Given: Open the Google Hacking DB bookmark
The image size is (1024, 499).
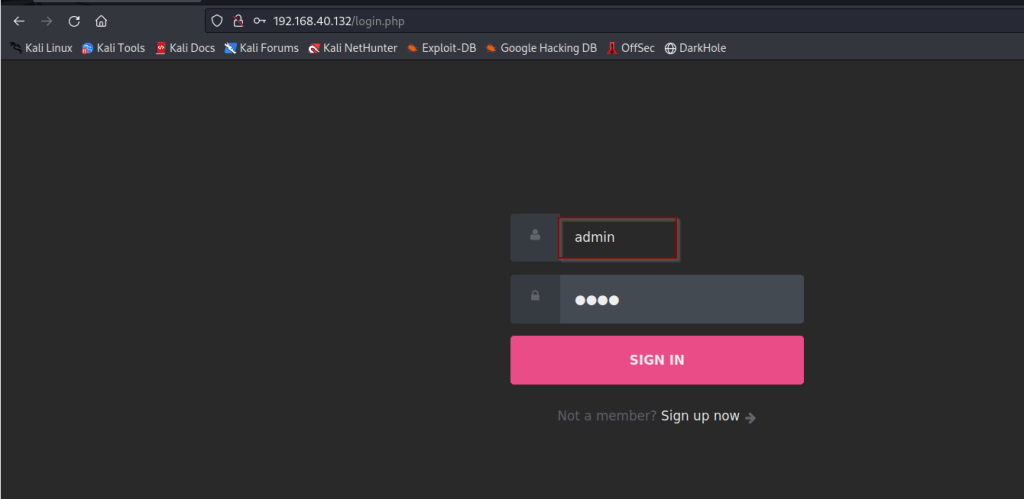Looking at the screenshot, I should coord(541,48).
